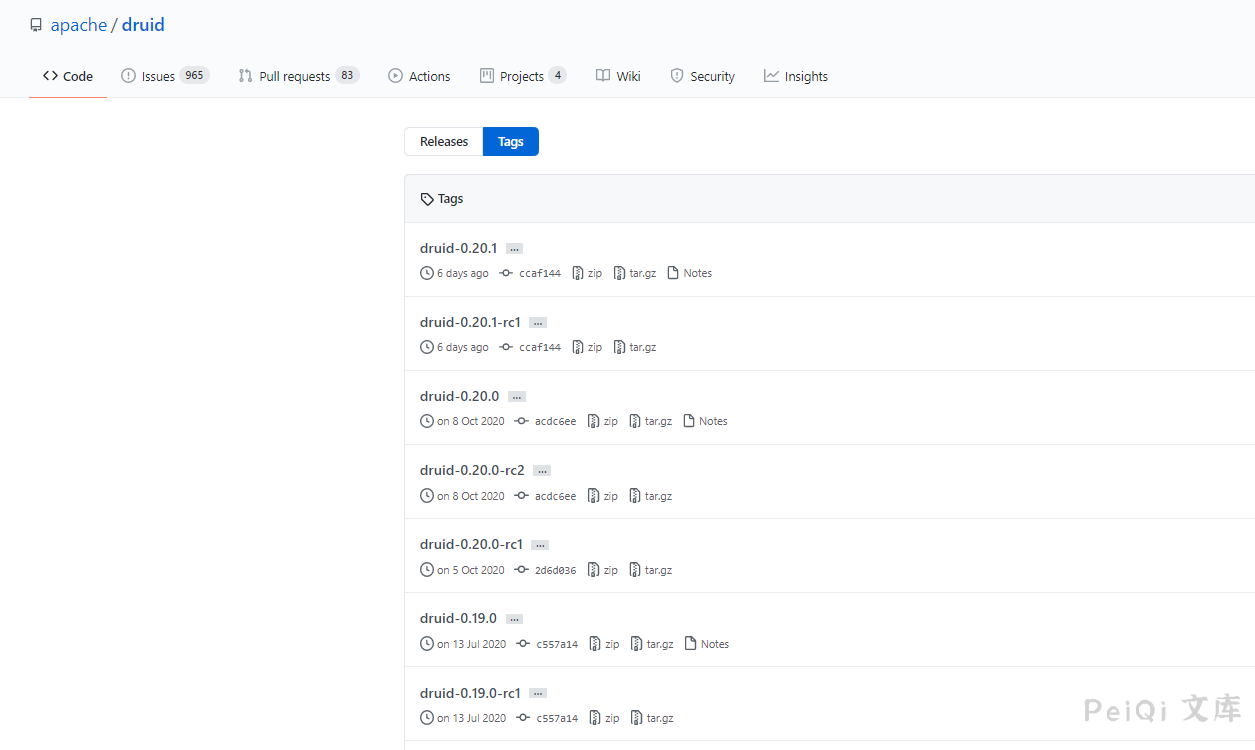Click zip file icon for druid-0.20.1

578,273
